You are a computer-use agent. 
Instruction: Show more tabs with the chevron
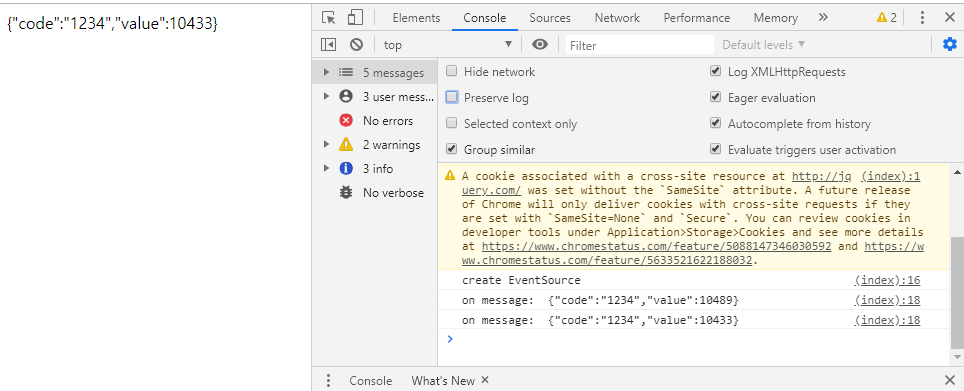pos(823,18)
